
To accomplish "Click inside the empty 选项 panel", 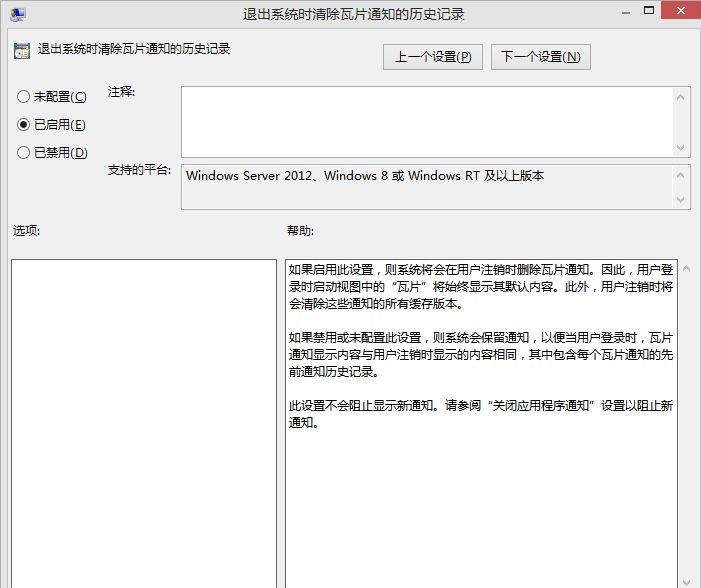I will click(x=143, y=420).
